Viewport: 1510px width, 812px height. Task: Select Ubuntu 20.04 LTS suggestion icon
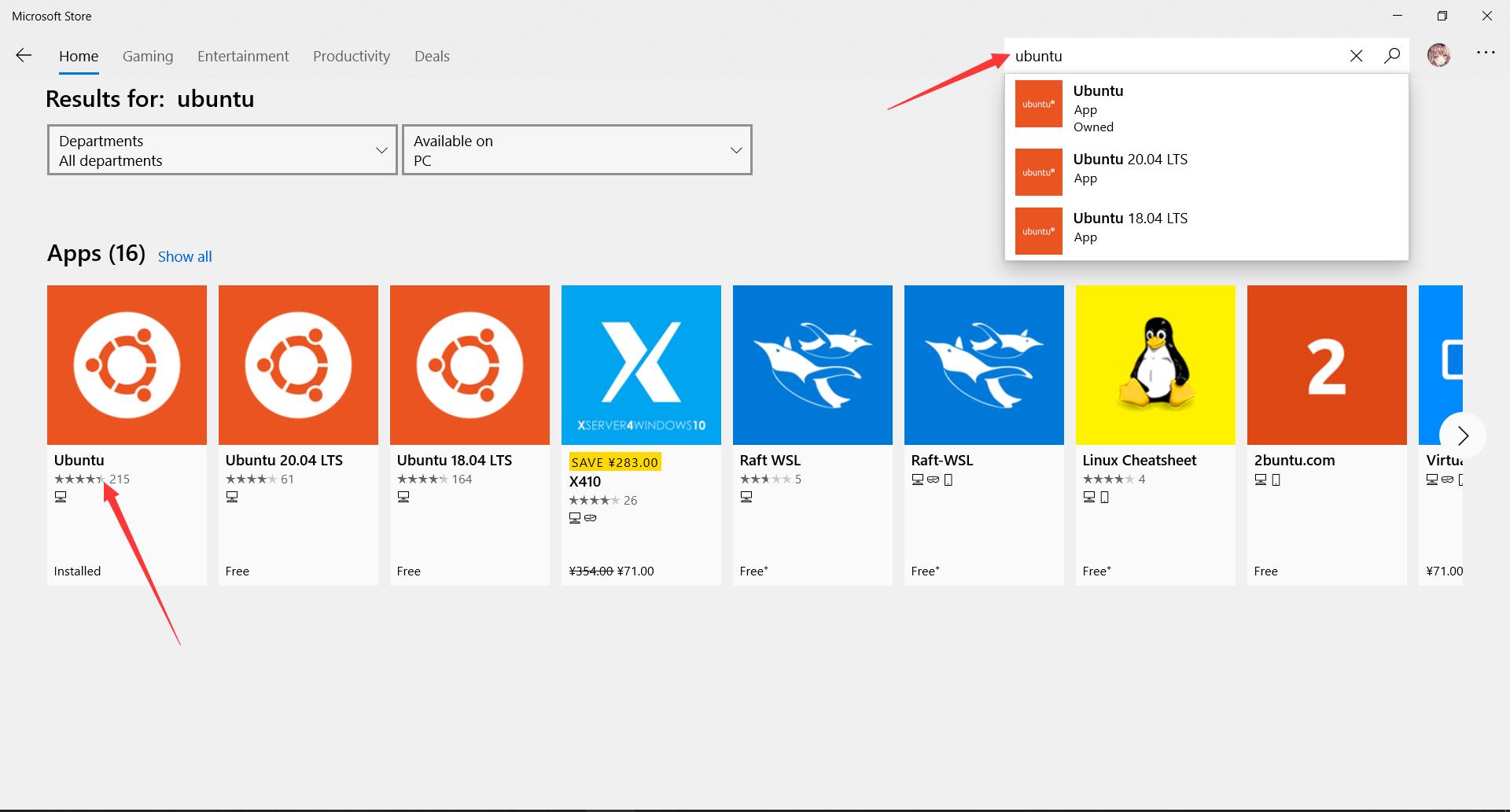1038,172
